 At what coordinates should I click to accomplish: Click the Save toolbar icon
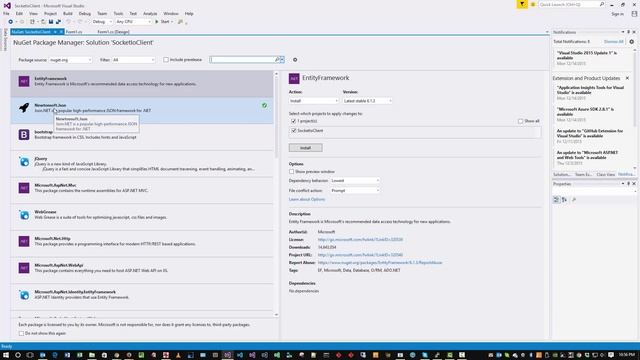(51, 22)
